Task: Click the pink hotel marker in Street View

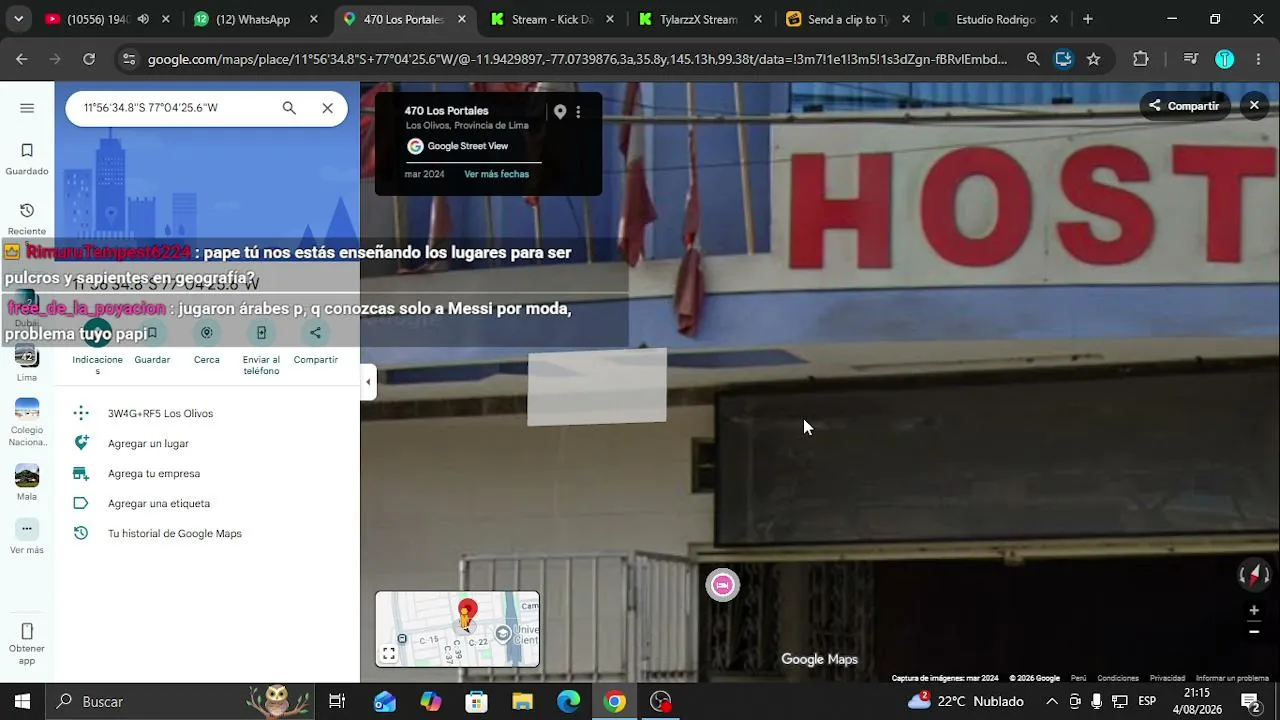Action: click(x=722, y=585)
